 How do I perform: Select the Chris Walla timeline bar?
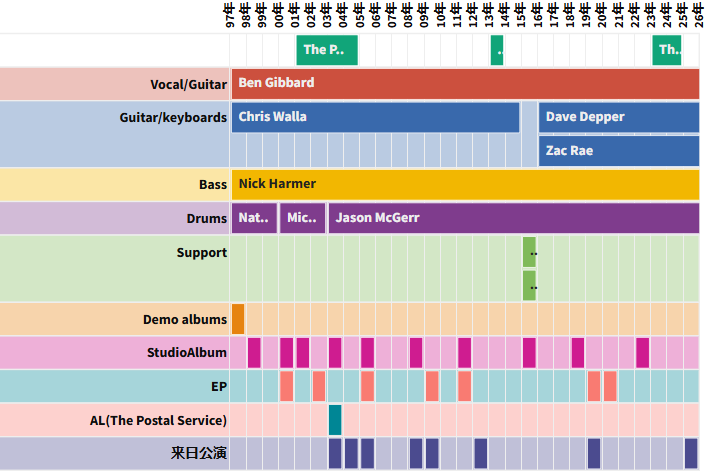point(375,117)
